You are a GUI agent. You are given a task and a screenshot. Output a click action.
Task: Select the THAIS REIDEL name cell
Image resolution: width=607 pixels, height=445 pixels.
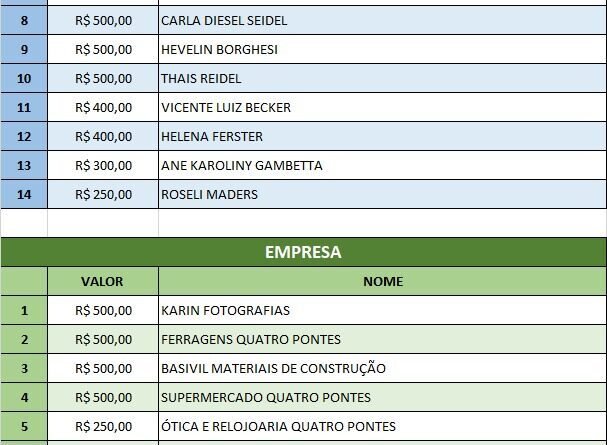click(201, 78)
